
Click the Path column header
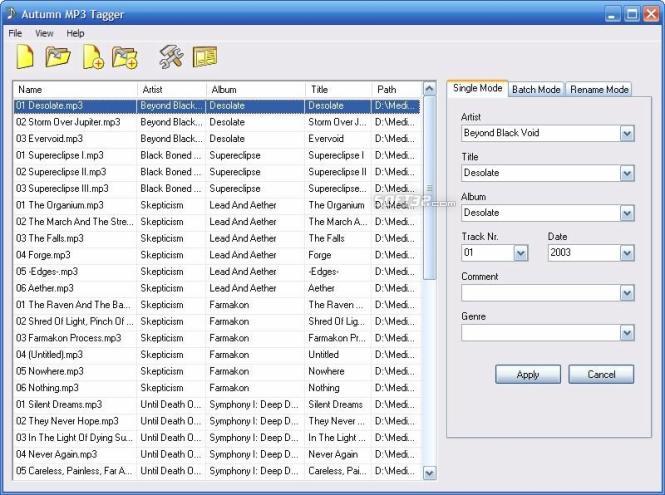pos(397,89)
